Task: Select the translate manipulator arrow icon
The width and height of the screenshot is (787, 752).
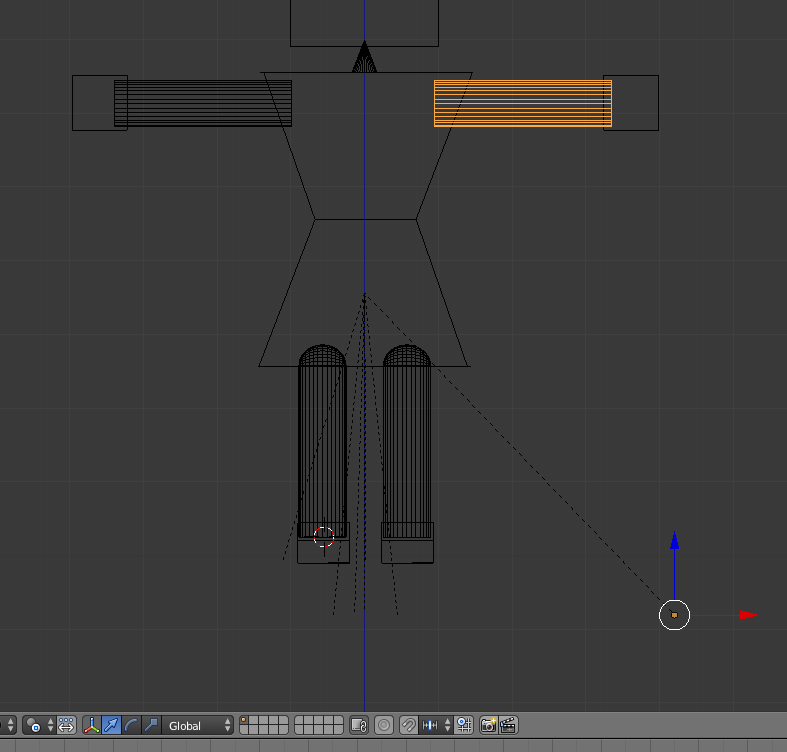Action: tap(111, 725)
